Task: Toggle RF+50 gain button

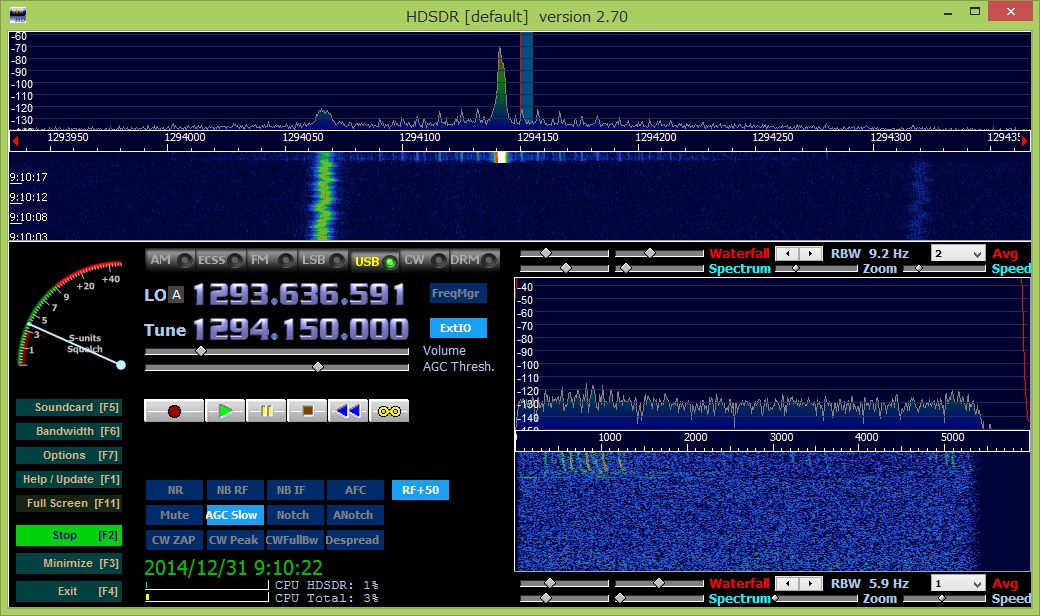Action: [x=421, y=490]
